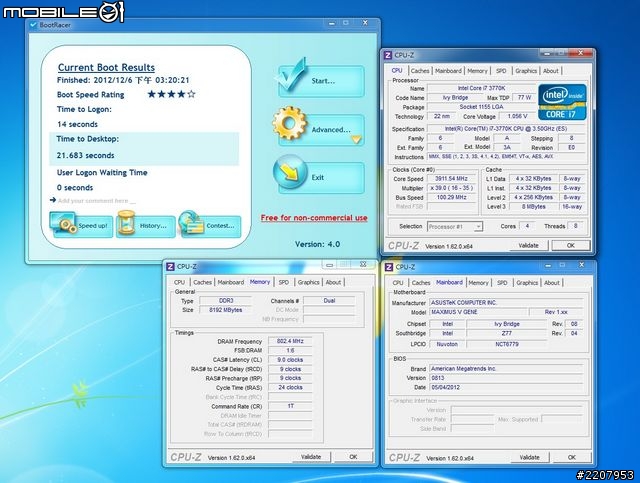Click the BIOS date 05/04/2012 field
Image resolution: width=640 pixels, height=483 pixels.
[506, 387]
